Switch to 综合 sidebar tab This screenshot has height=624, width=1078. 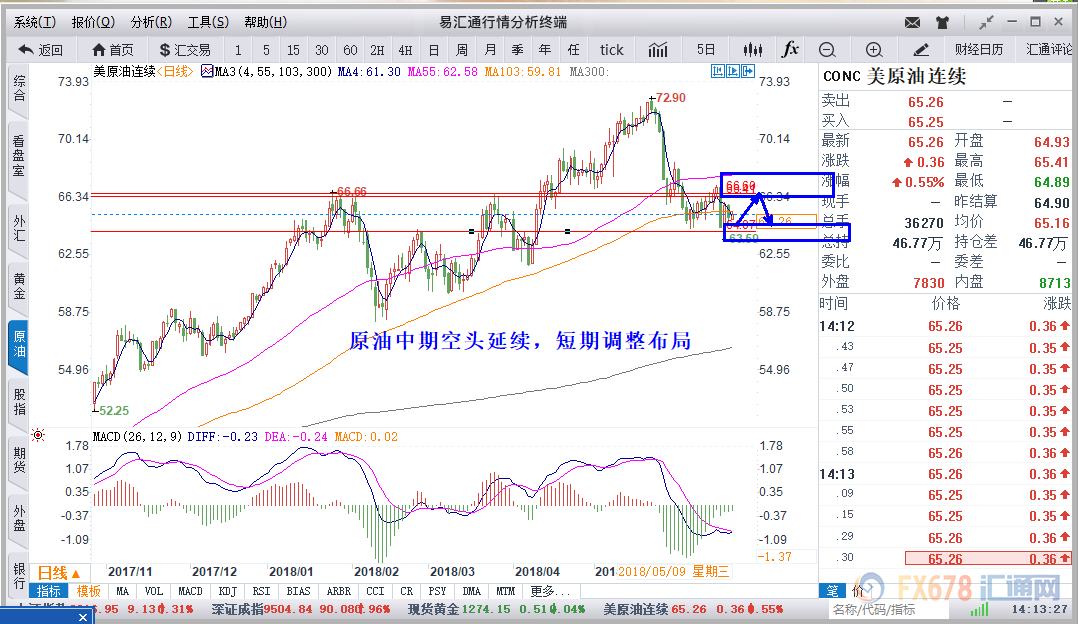click(19, 88)
